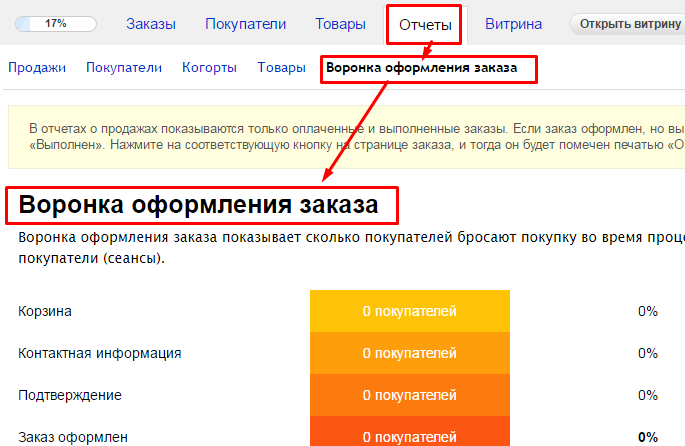Open the Товары report sub-link
The width and height of the screenshot is (685, 446).
click(x=281, y=68)
